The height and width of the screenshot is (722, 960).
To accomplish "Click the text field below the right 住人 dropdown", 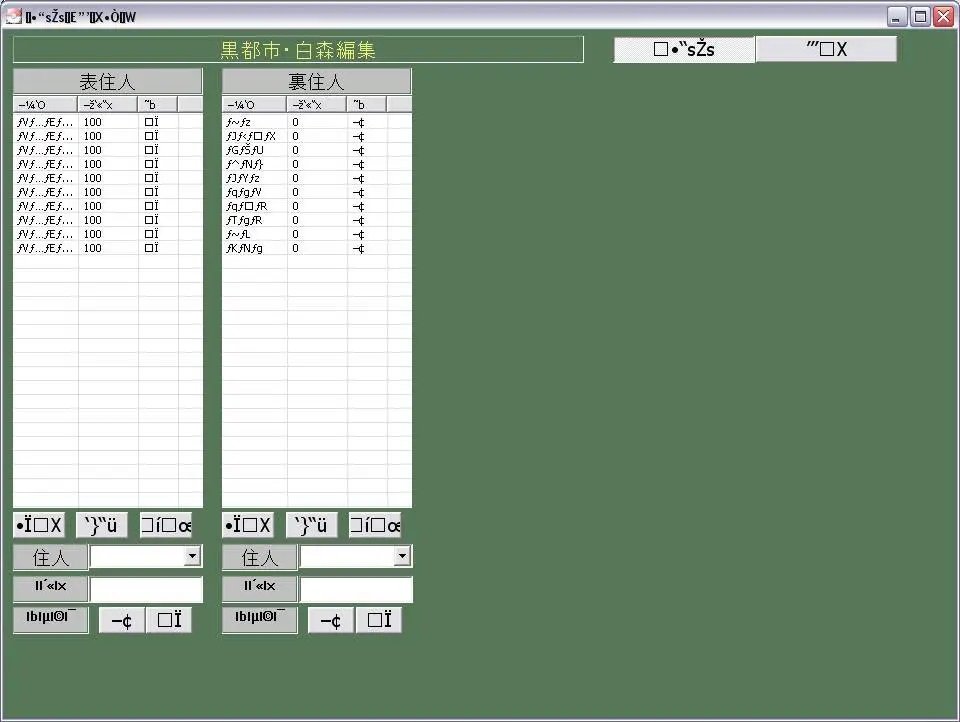I will coord(356,590).
